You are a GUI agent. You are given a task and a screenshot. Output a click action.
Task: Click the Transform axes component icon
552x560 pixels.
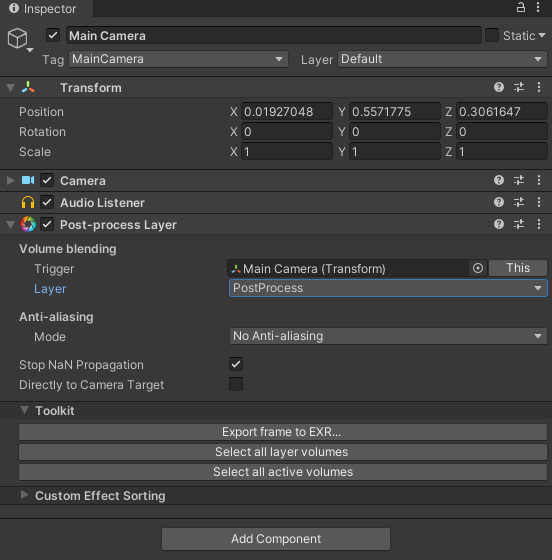pyautogui.click(x=28, y=88)
